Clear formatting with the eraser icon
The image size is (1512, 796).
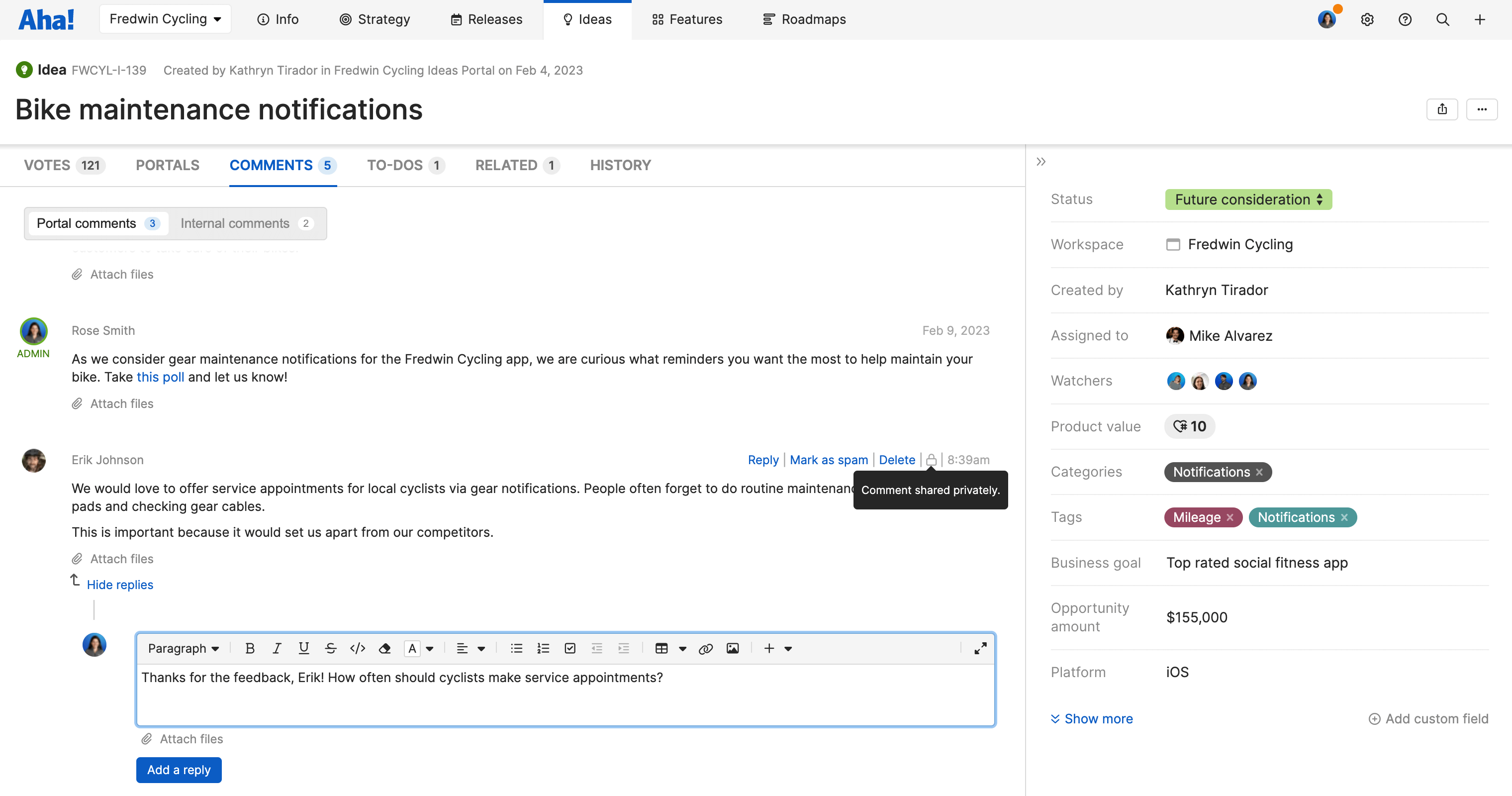[384, 648]
